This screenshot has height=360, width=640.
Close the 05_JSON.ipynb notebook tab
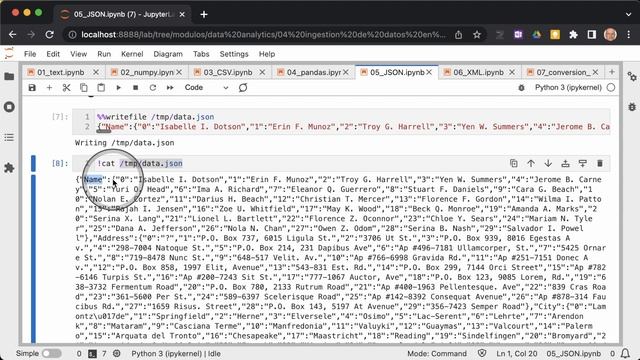tap(429, 72)
